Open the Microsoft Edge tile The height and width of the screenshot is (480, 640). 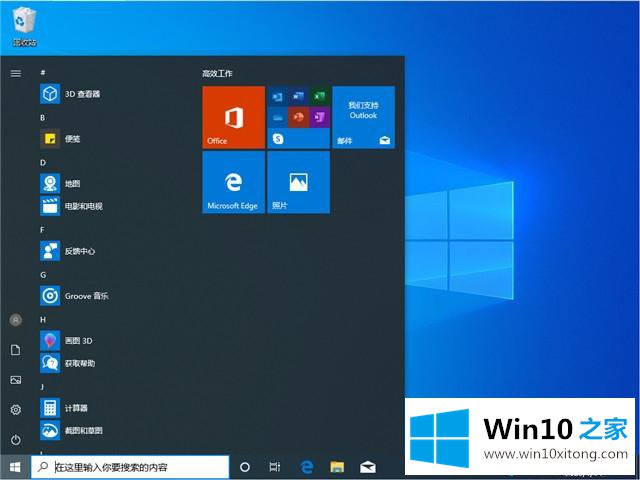(233, 182)
